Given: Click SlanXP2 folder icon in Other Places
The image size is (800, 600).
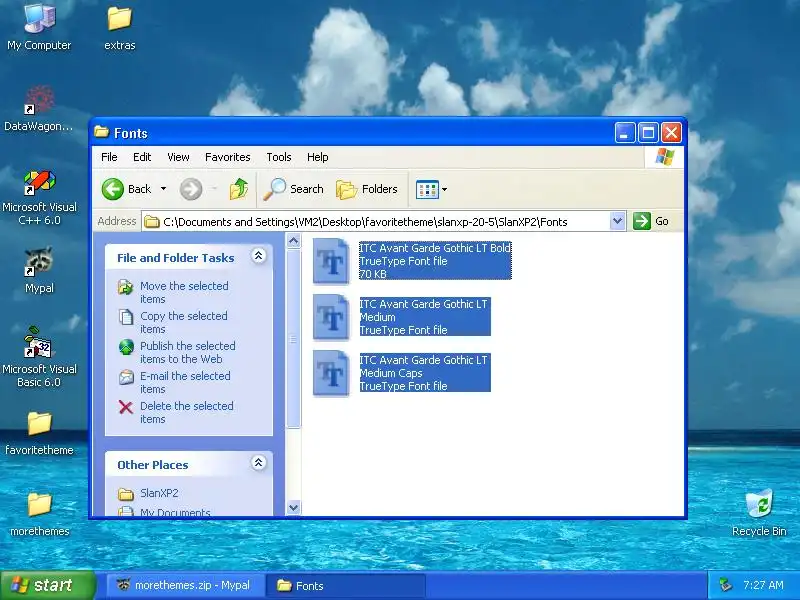Looking at the screenshot, I should (x=126, y=494).
